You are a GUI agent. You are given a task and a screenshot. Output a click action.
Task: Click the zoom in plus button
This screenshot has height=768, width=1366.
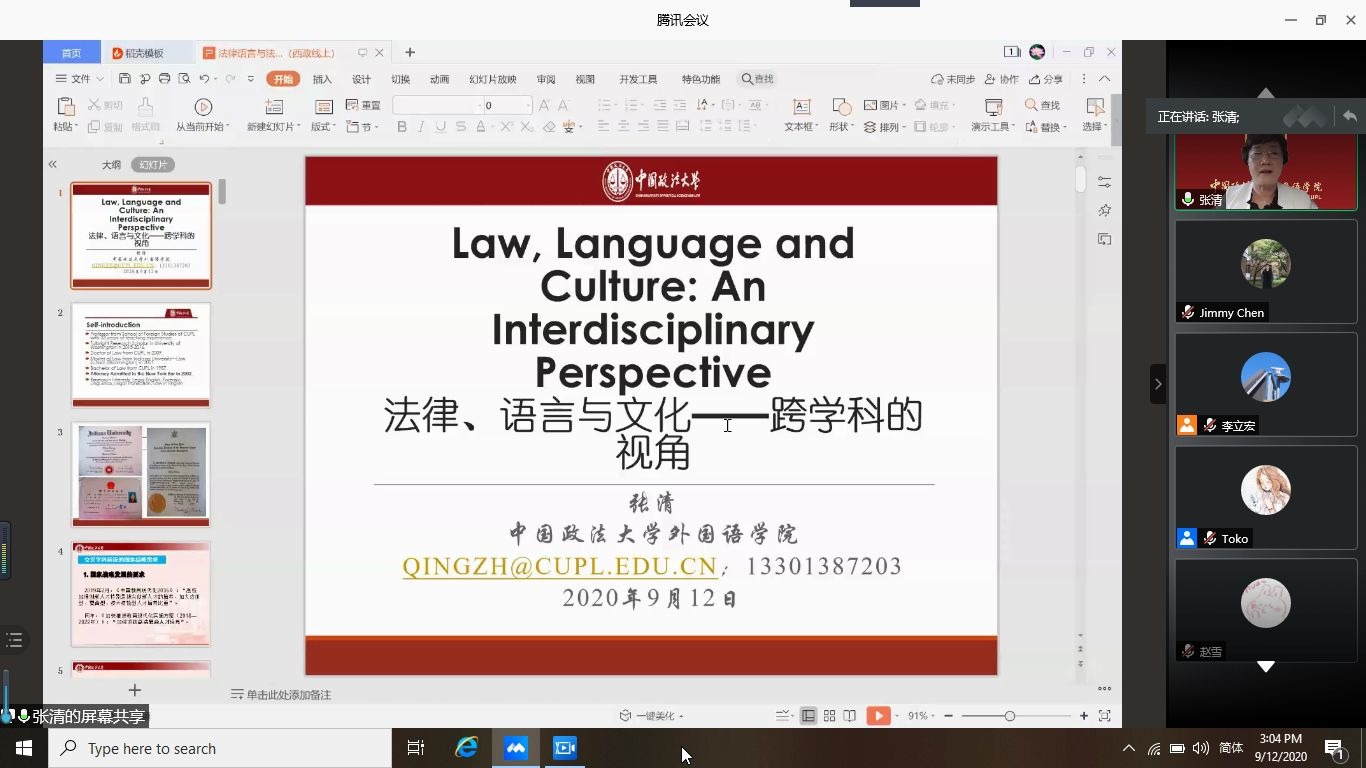(x=1084, y=716)
